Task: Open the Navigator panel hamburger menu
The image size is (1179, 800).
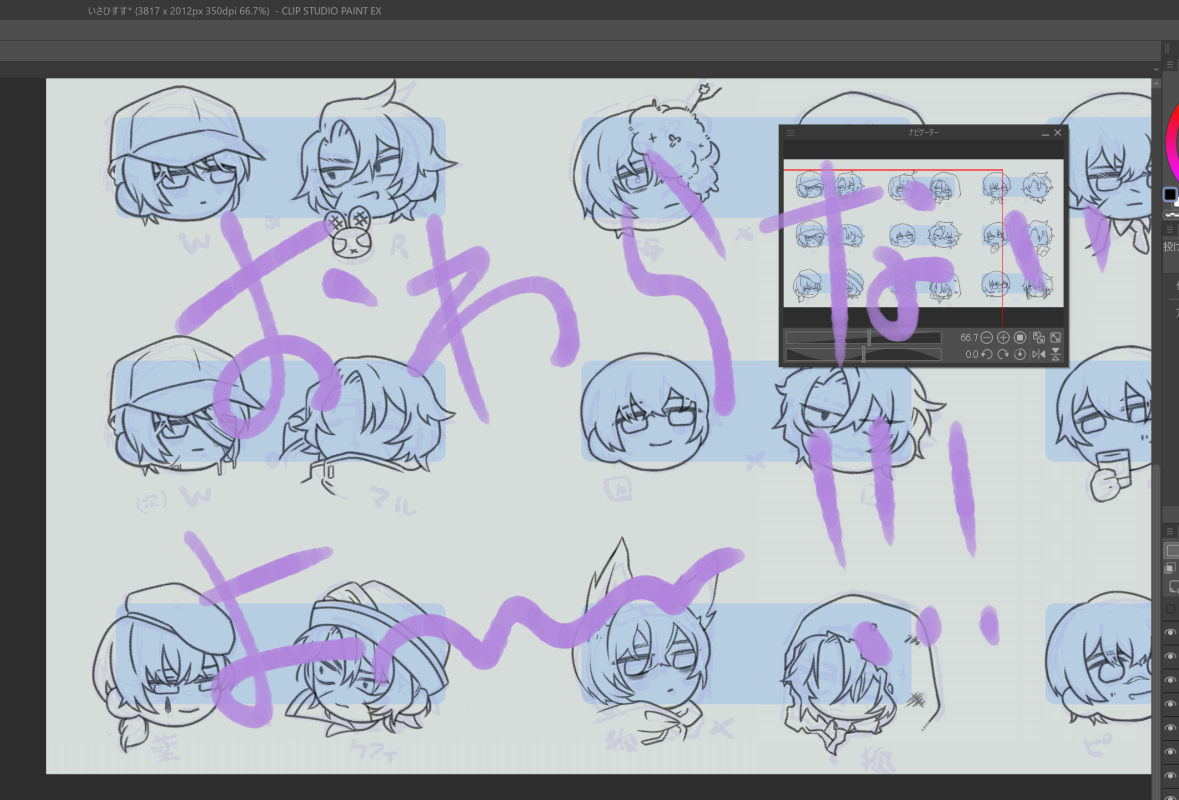Action: [x=789, y=132]
